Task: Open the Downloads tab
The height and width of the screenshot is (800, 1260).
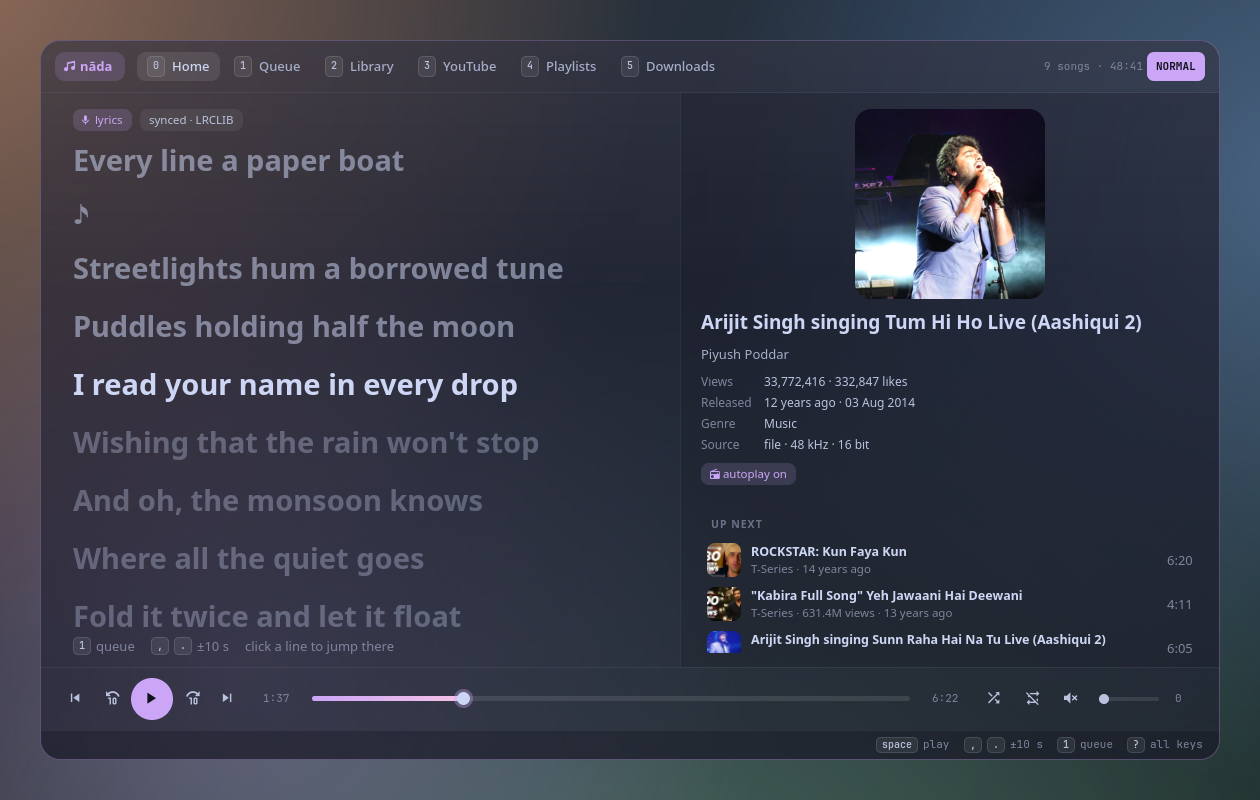Action: click(668, 66)
